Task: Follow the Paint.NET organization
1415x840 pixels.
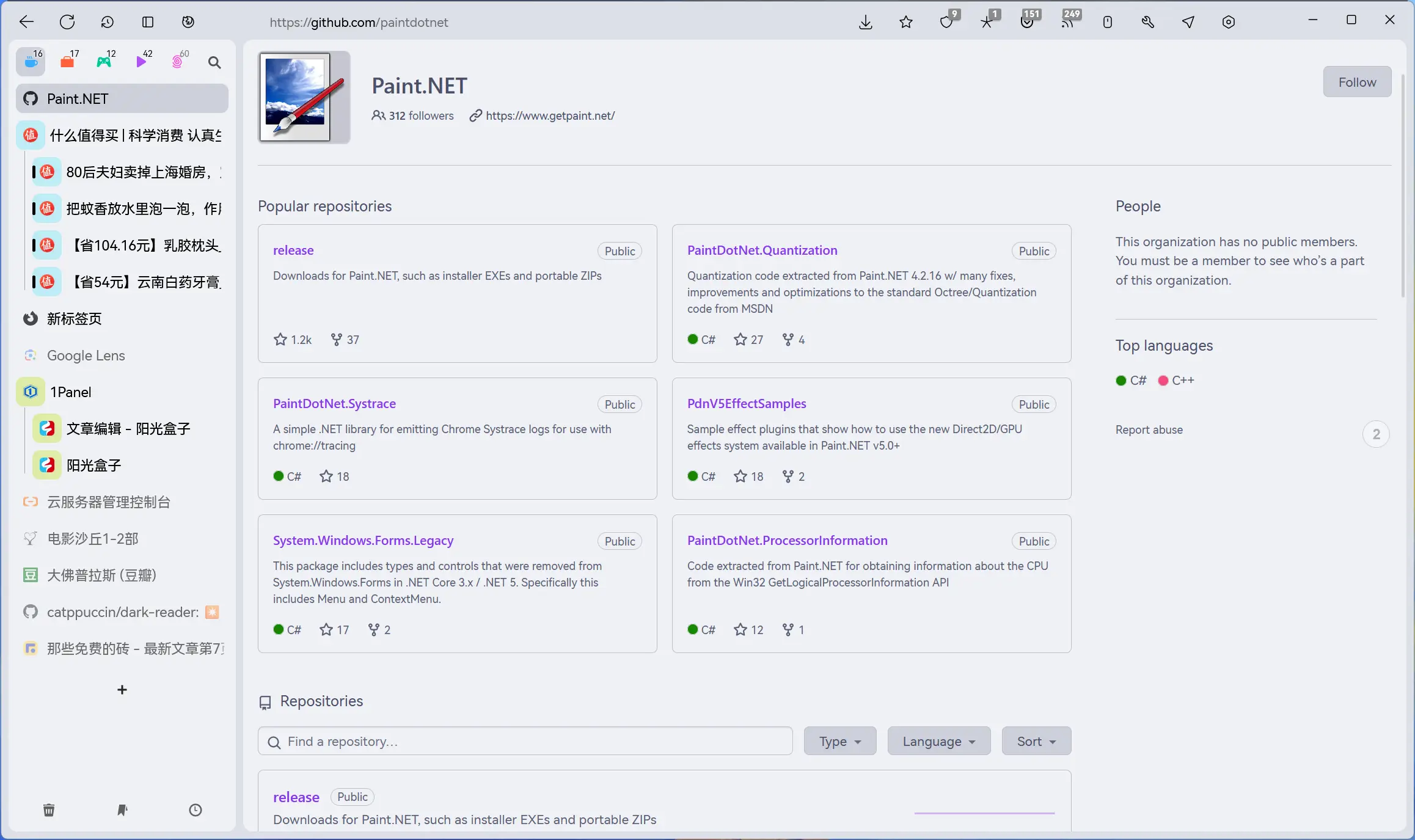Action: click(x=1357, y=82)
